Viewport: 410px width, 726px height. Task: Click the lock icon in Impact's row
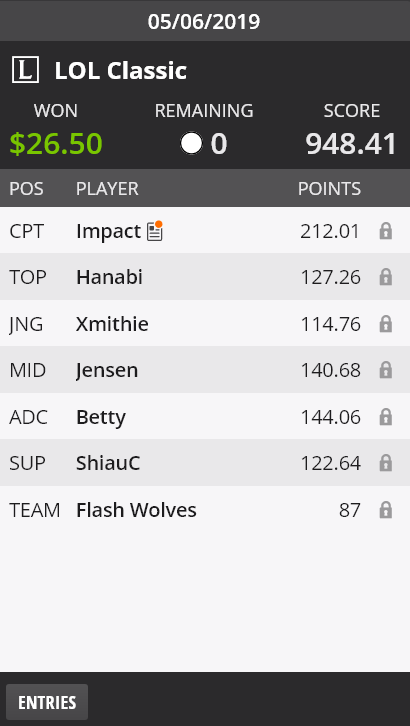click(x=385, y=231)
